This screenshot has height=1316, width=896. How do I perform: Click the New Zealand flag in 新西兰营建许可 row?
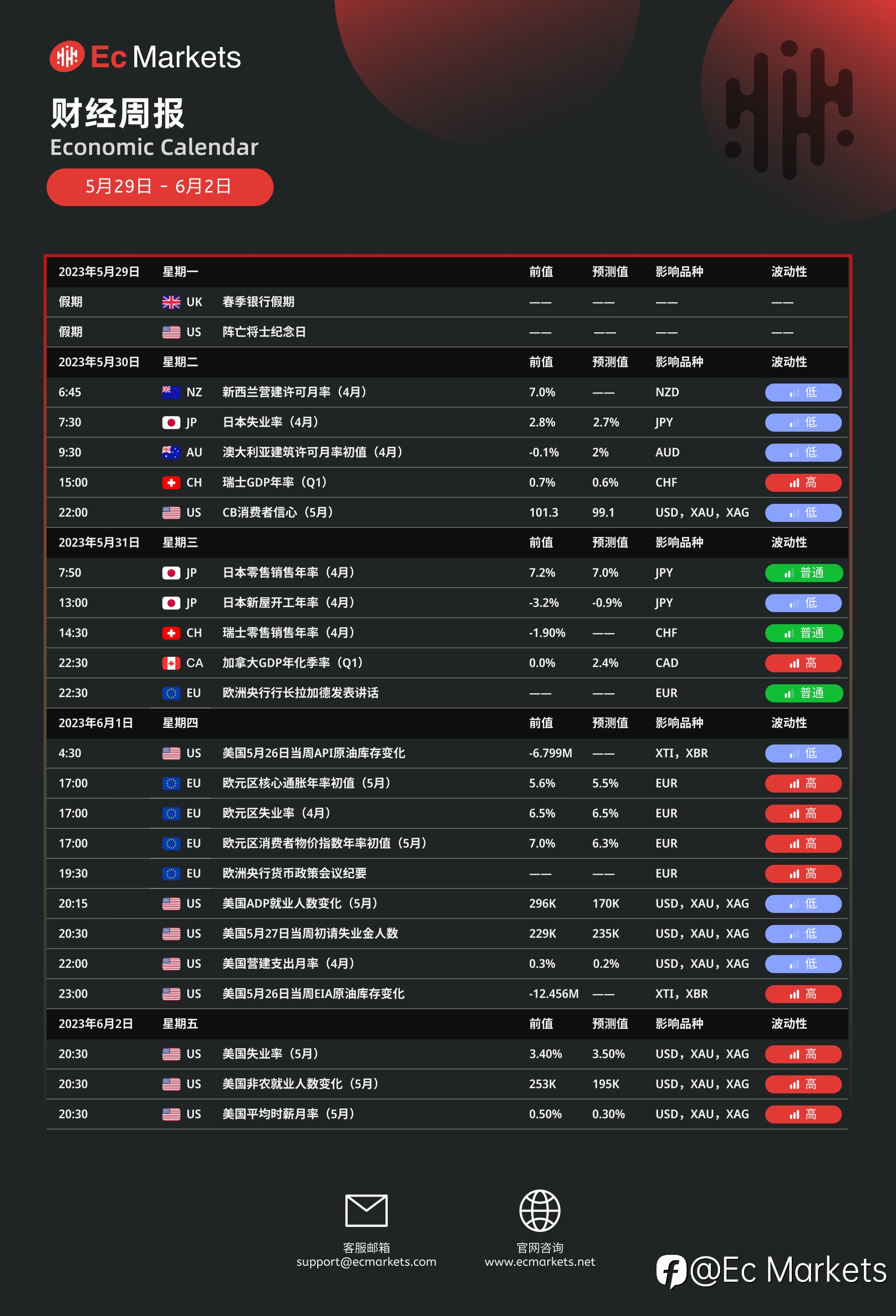pos(171,392)
